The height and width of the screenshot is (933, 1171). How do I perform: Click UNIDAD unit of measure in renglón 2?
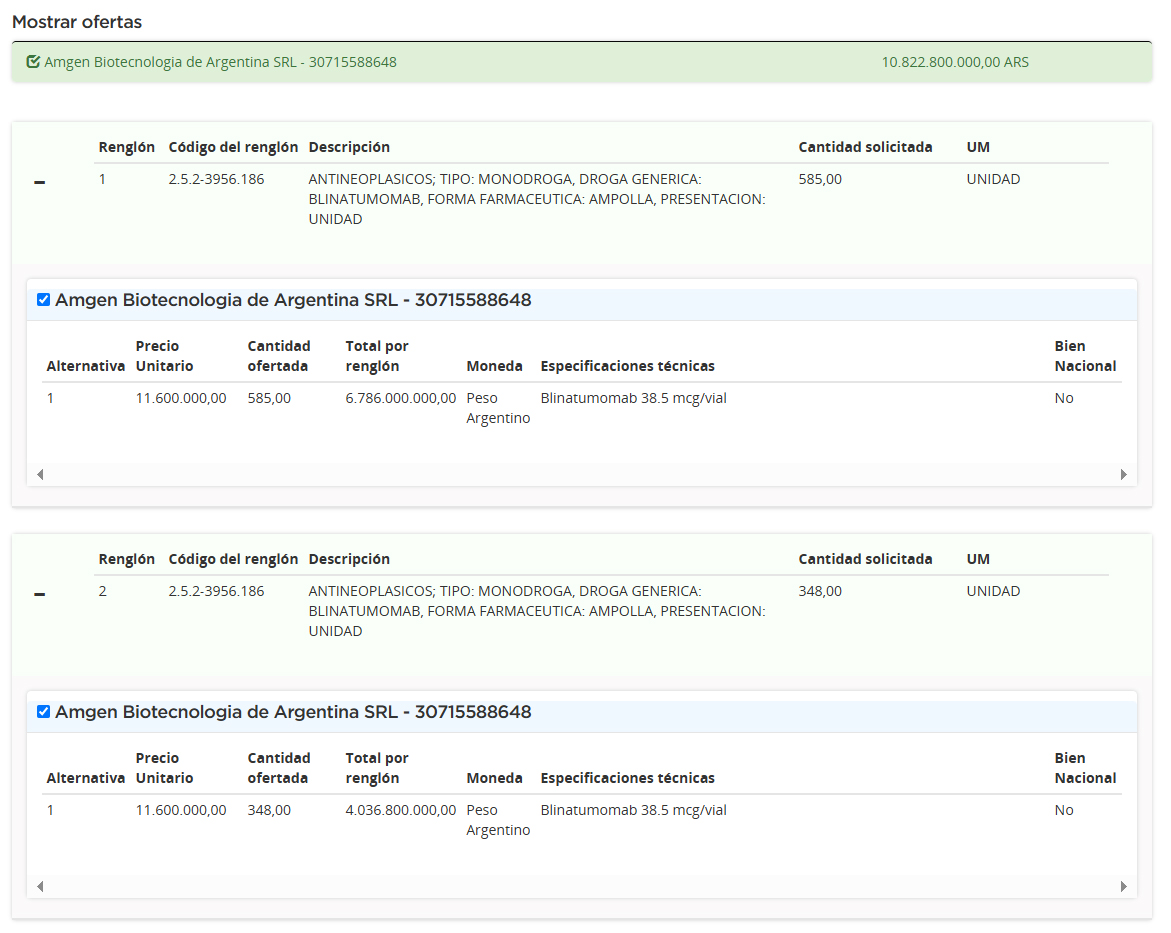coord(993,591)
